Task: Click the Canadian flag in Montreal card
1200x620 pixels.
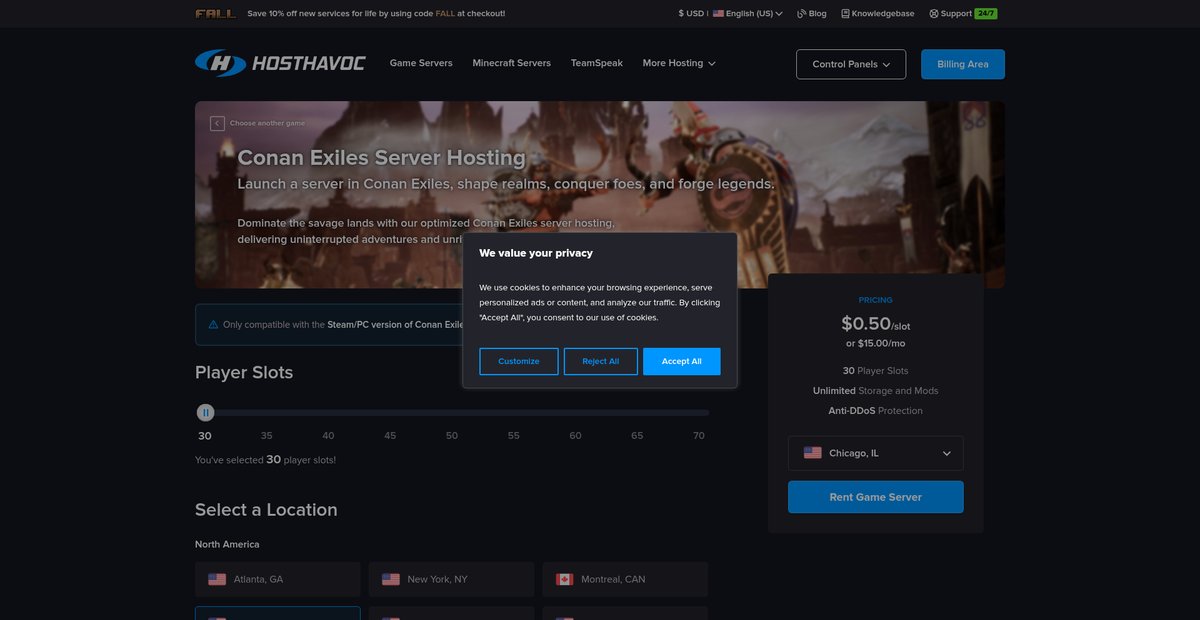Action: (564, 579)
